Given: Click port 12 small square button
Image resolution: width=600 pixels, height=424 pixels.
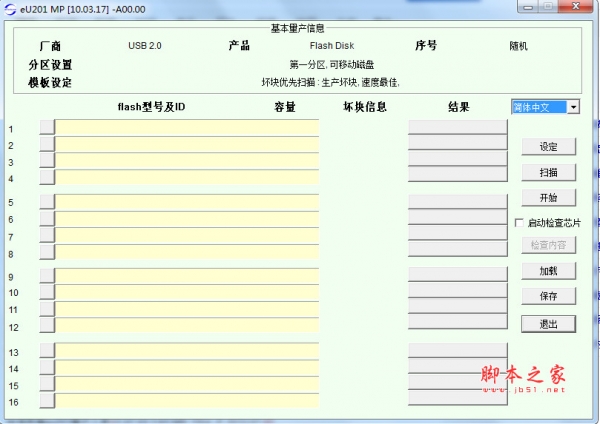Looking at the screenshot, I should click(47, 326).
